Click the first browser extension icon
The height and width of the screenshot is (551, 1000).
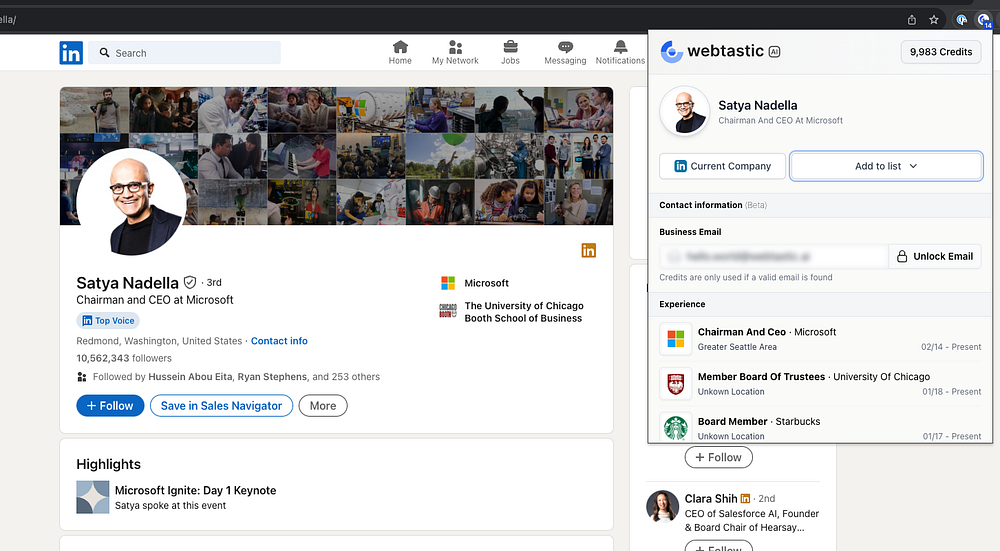961,20
